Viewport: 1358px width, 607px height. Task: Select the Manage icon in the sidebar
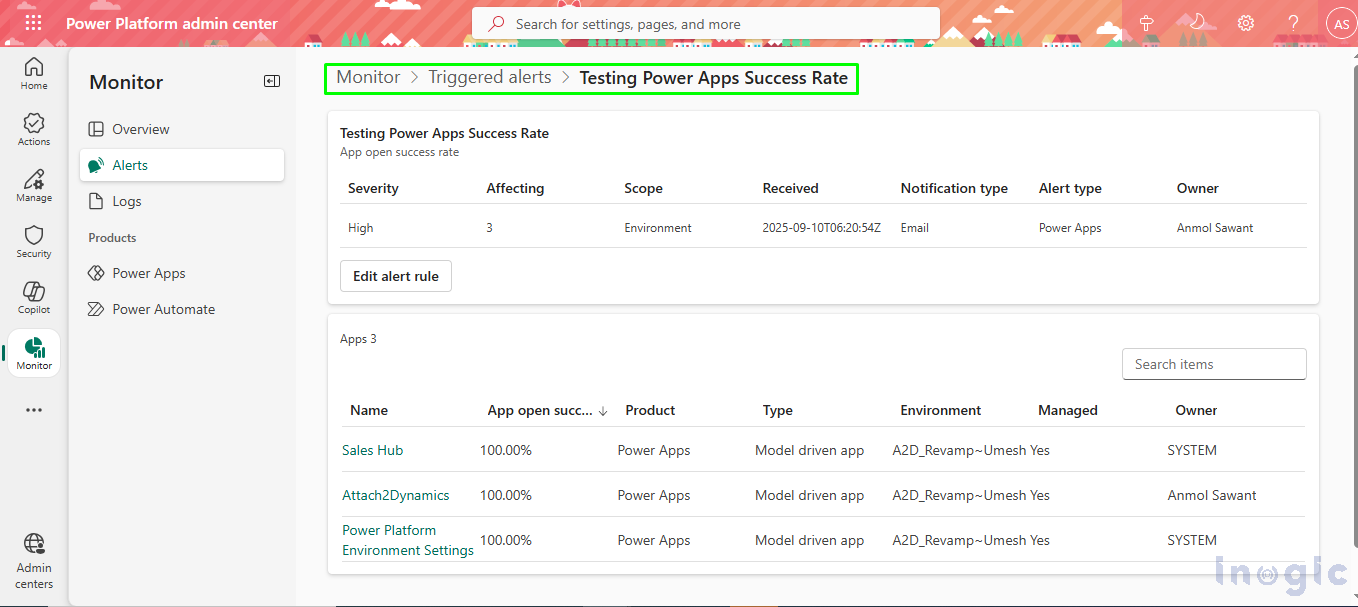[x=33, y=183]
